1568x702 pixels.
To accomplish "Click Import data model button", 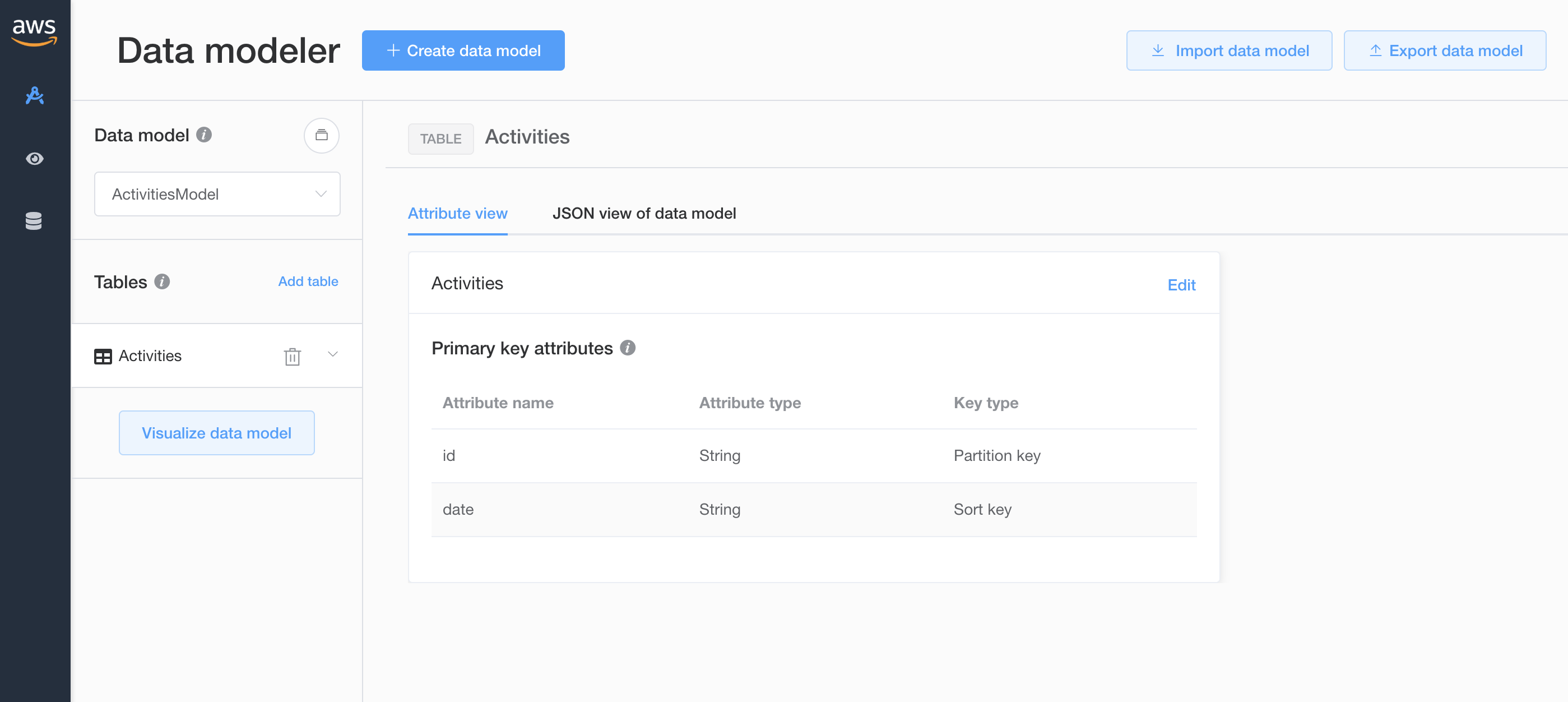I will pyautogui.click(x=1229, y=50).
